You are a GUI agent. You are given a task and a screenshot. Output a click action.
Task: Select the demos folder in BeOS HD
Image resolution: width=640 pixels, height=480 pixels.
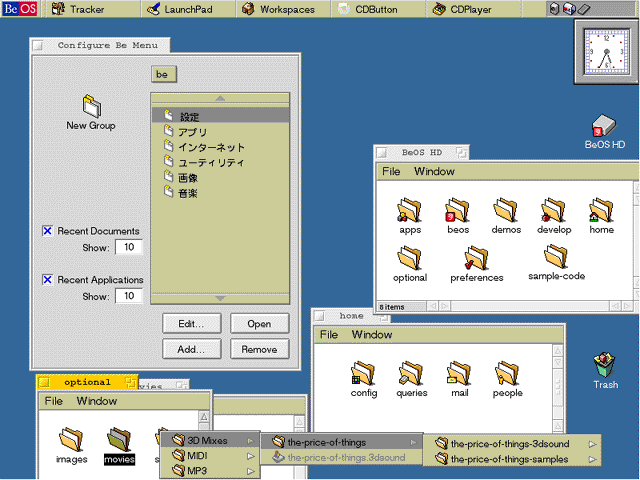click(506, 216)
